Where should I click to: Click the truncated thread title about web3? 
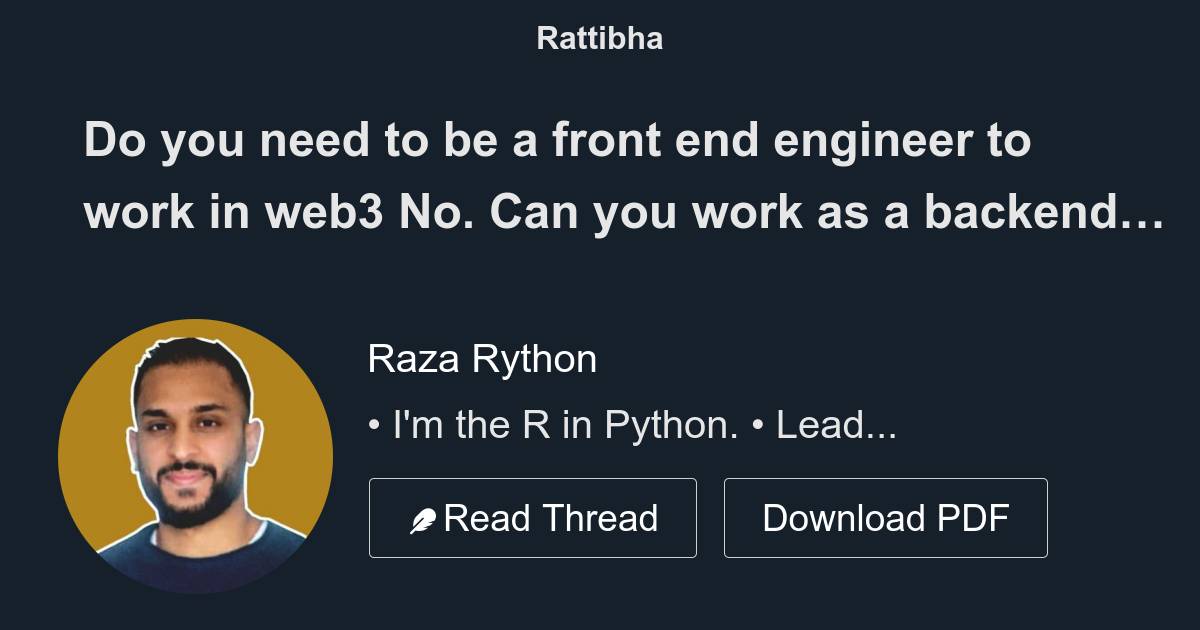click(600, 175)
